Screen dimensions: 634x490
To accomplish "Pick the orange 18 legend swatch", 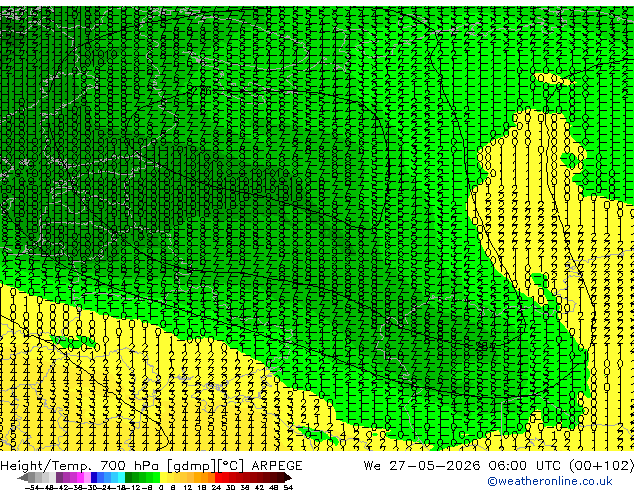I will [x=205, y=477].
